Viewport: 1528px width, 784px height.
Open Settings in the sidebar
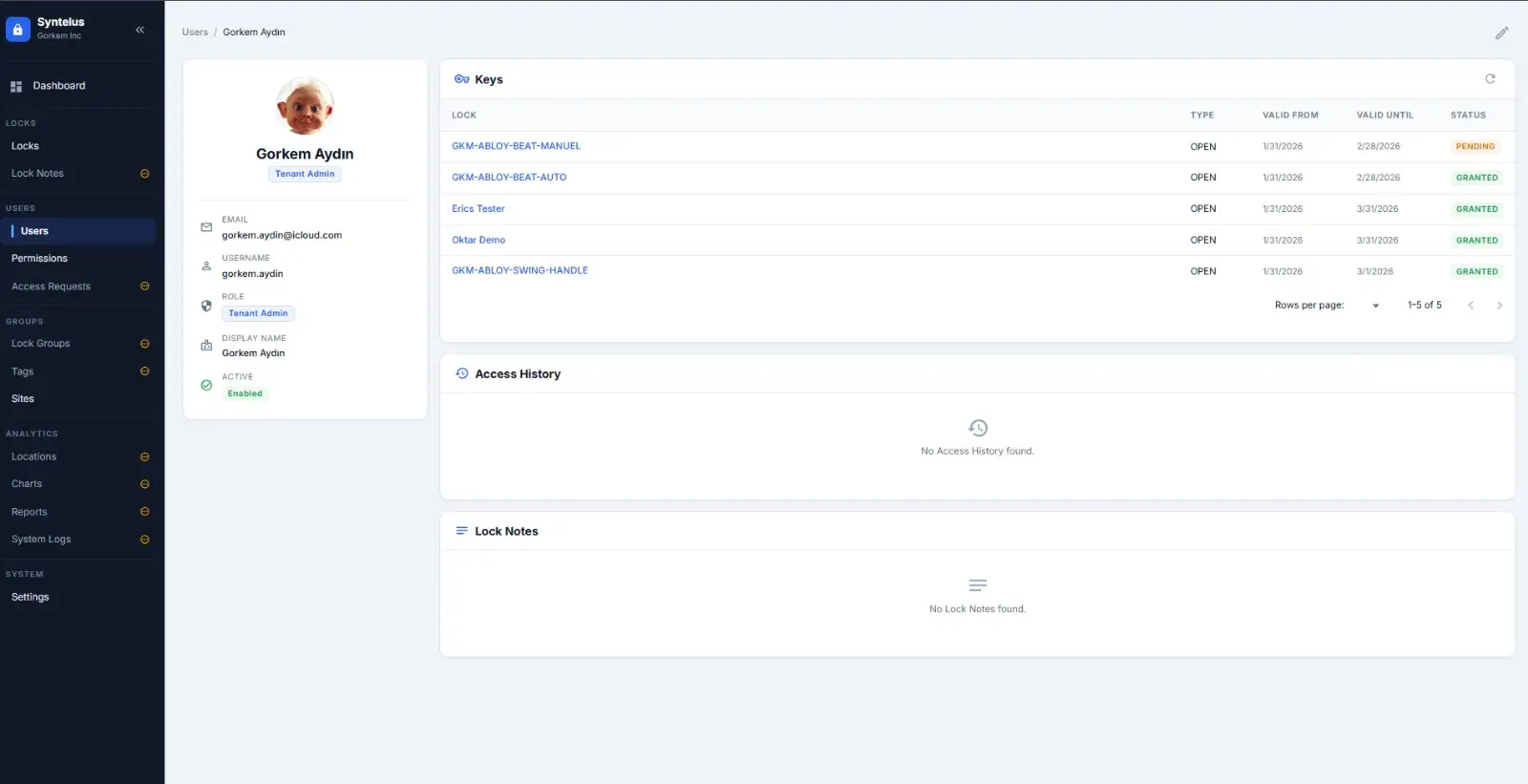pos(31,597)
